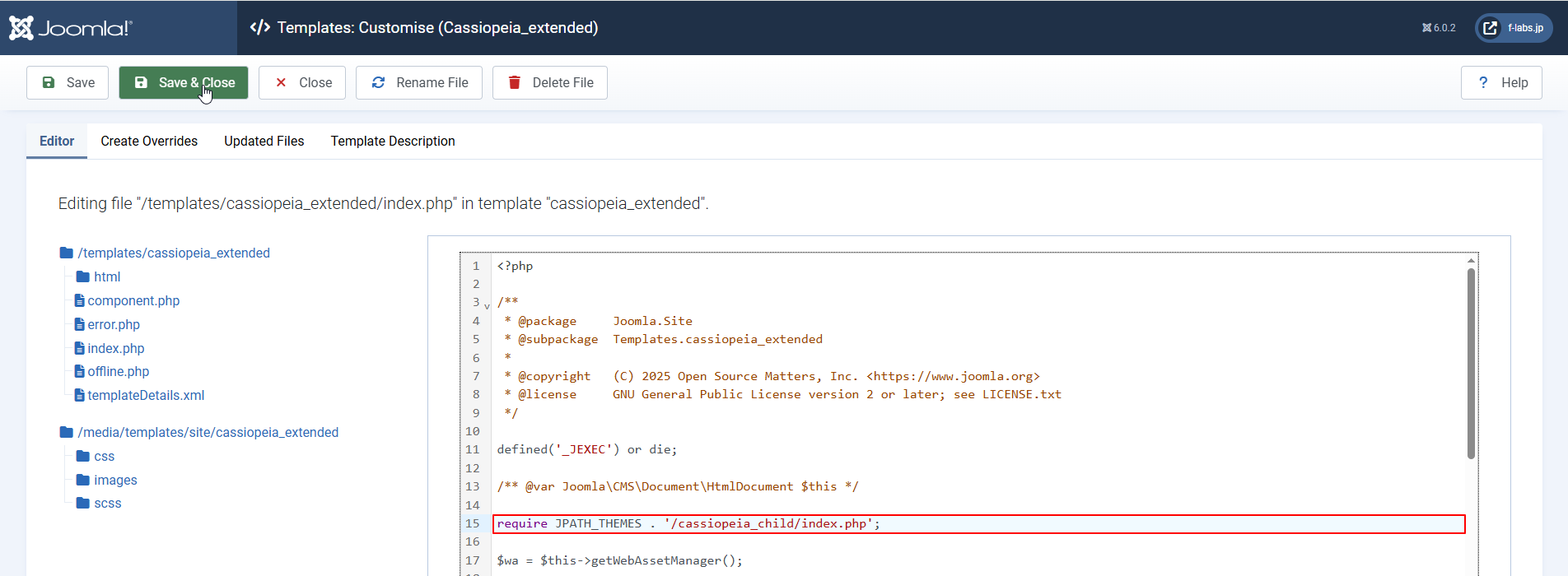Open offline.php file
This screenshot has height=576, width=1568.
point(112,371)
